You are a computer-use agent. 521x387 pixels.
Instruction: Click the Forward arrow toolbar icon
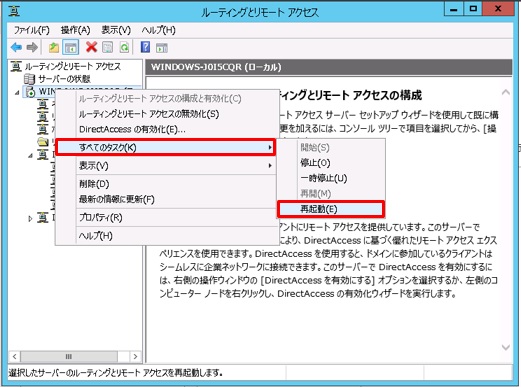32,47
